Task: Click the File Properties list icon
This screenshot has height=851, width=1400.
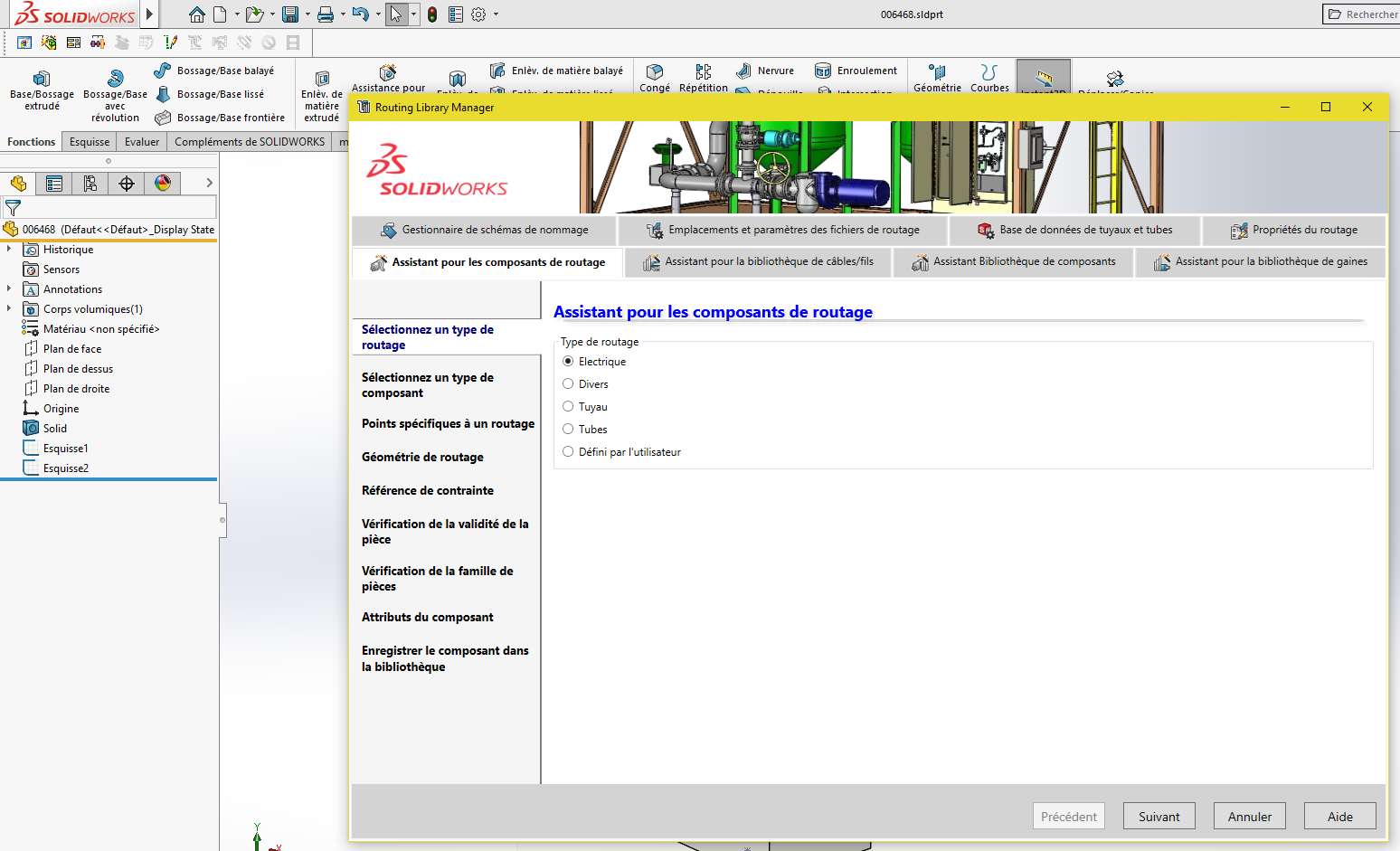Action: coord(456,14)
